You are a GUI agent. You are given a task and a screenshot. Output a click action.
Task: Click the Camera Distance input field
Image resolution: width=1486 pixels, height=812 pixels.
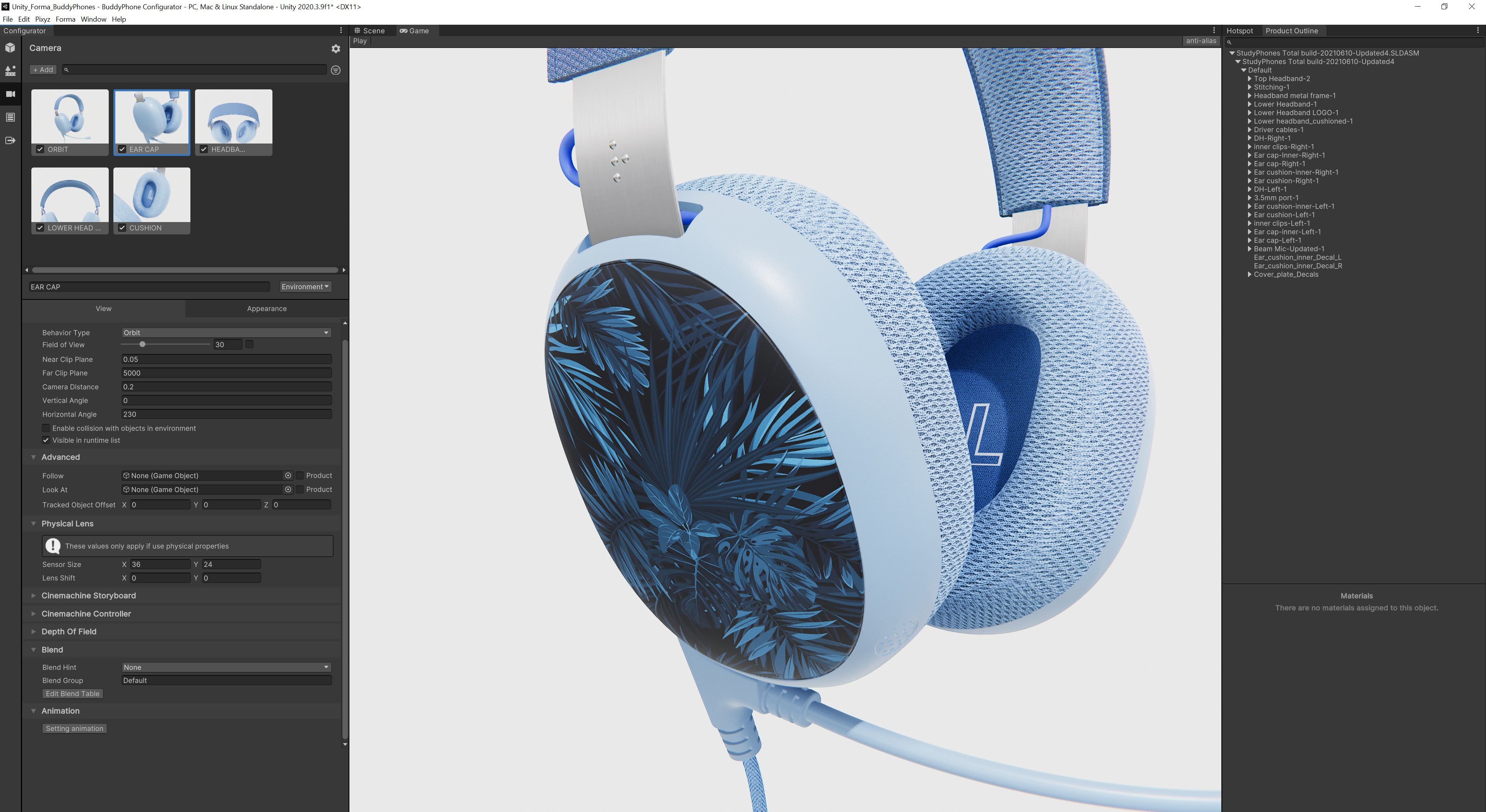(x=226, y=387)
